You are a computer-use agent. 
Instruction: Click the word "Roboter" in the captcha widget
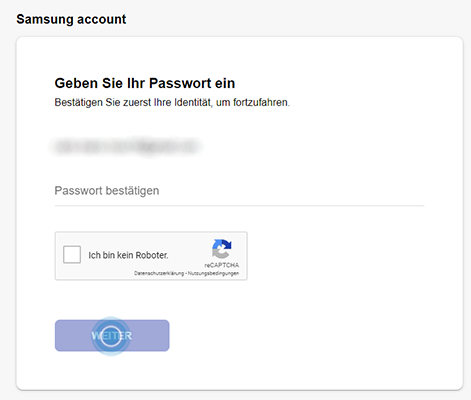coord(151,255)
